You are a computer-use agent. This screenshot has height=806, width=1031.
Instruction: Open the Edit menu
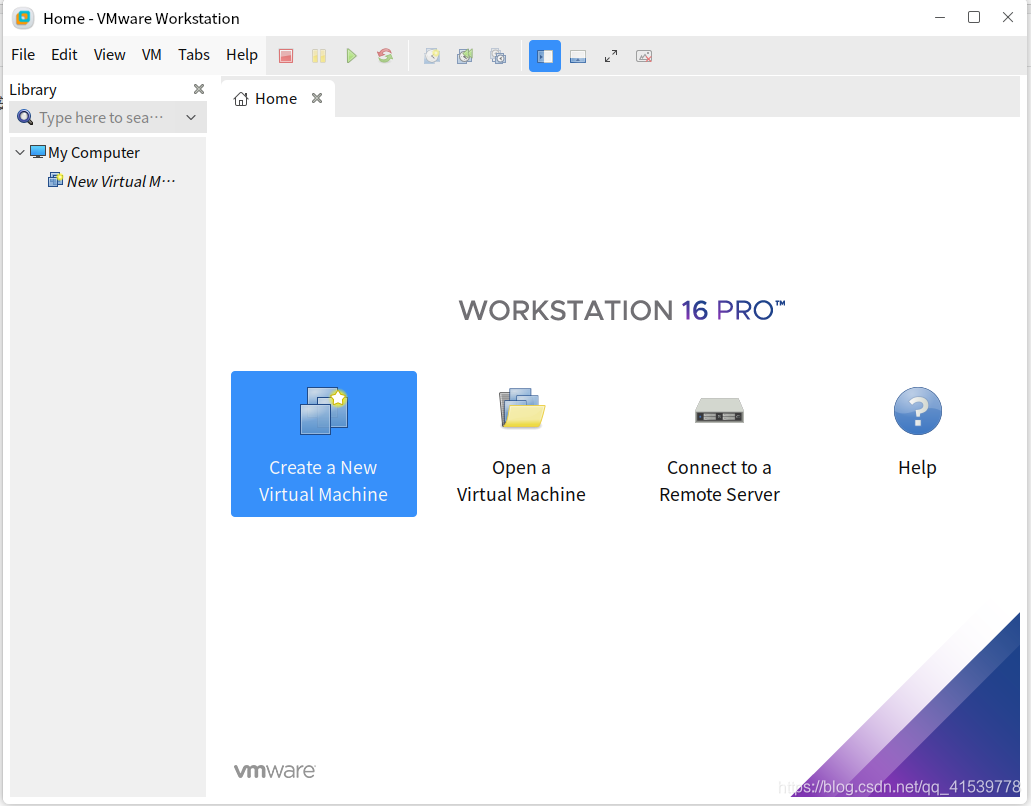(x=64, y=55)
